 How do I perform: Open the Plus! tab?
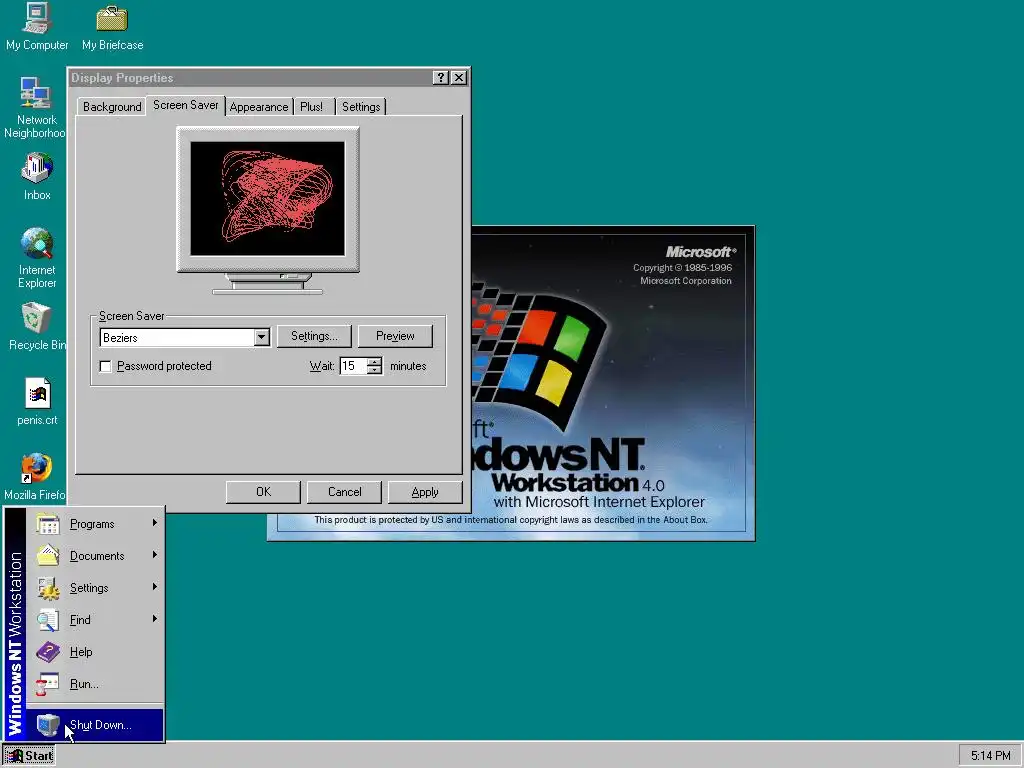coord(312,106)
